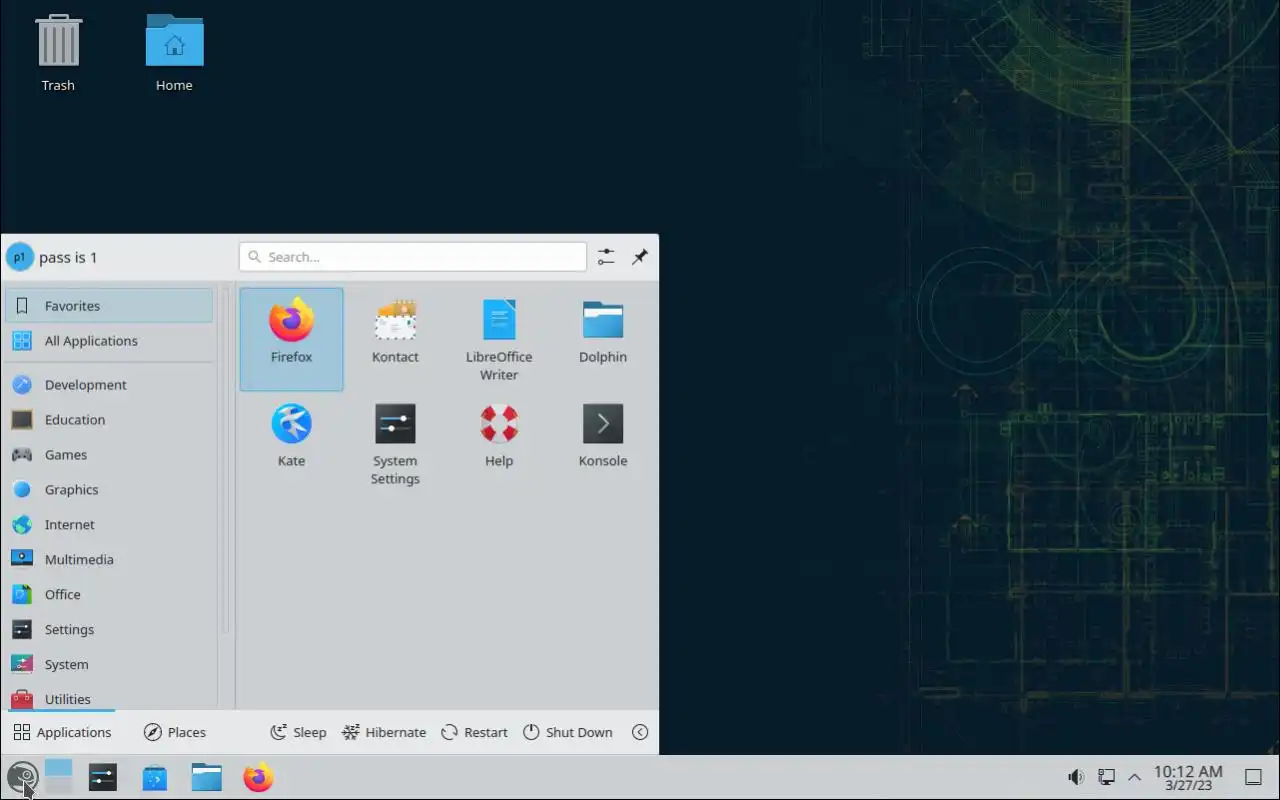
Task: Open the System category
Action: (x=109, y=665)
